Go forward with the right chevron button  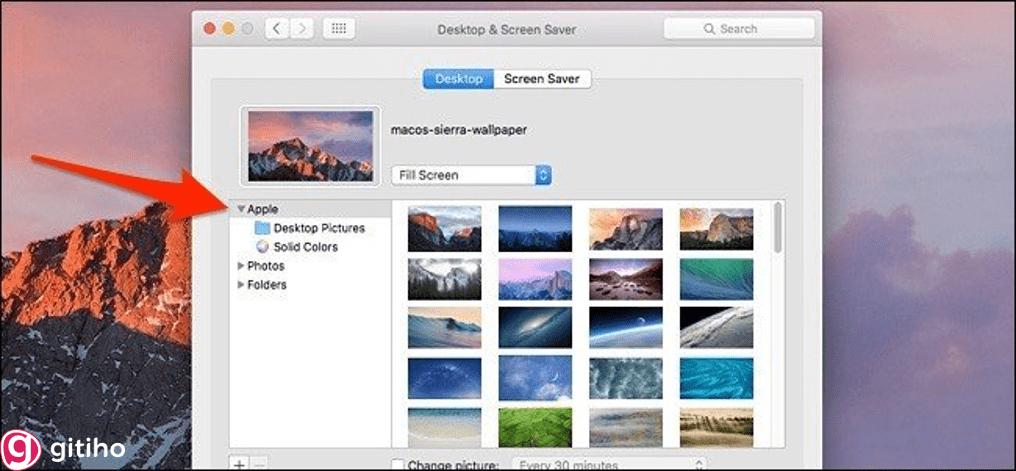click(x=301, y=29)
